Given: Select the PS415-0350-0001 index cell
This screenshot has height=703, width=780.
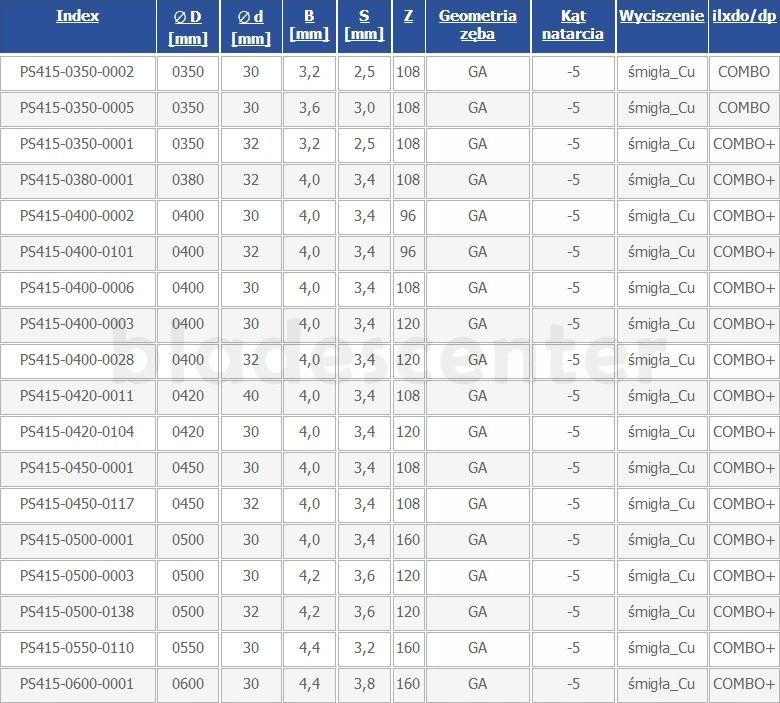Looking at the screenshot, I should tap(77, 144).
